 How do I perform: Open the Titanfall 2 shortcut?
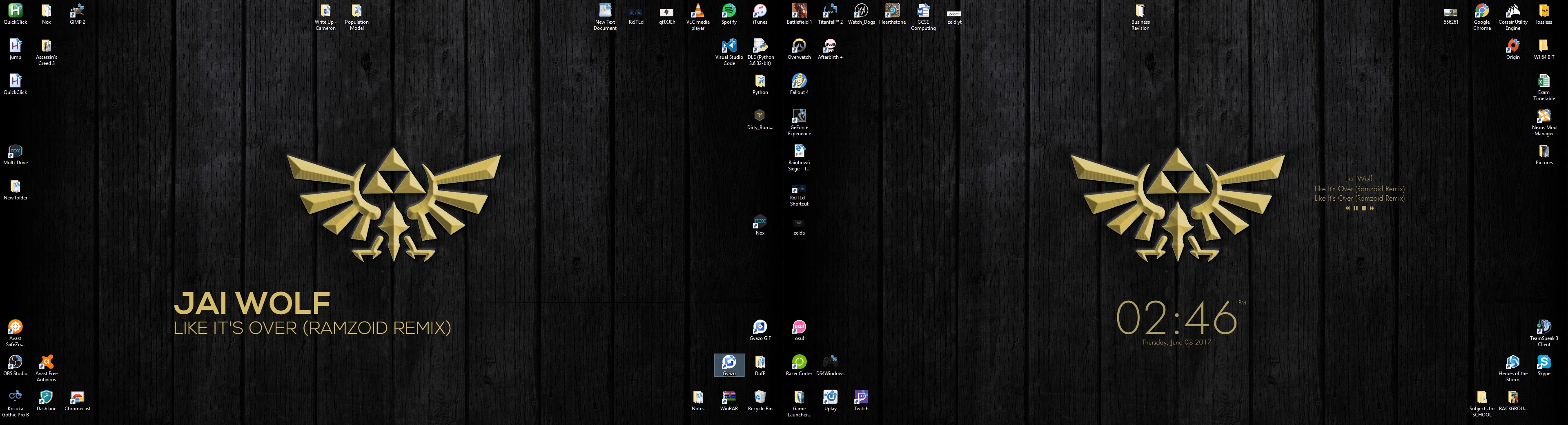click(830, 14)
